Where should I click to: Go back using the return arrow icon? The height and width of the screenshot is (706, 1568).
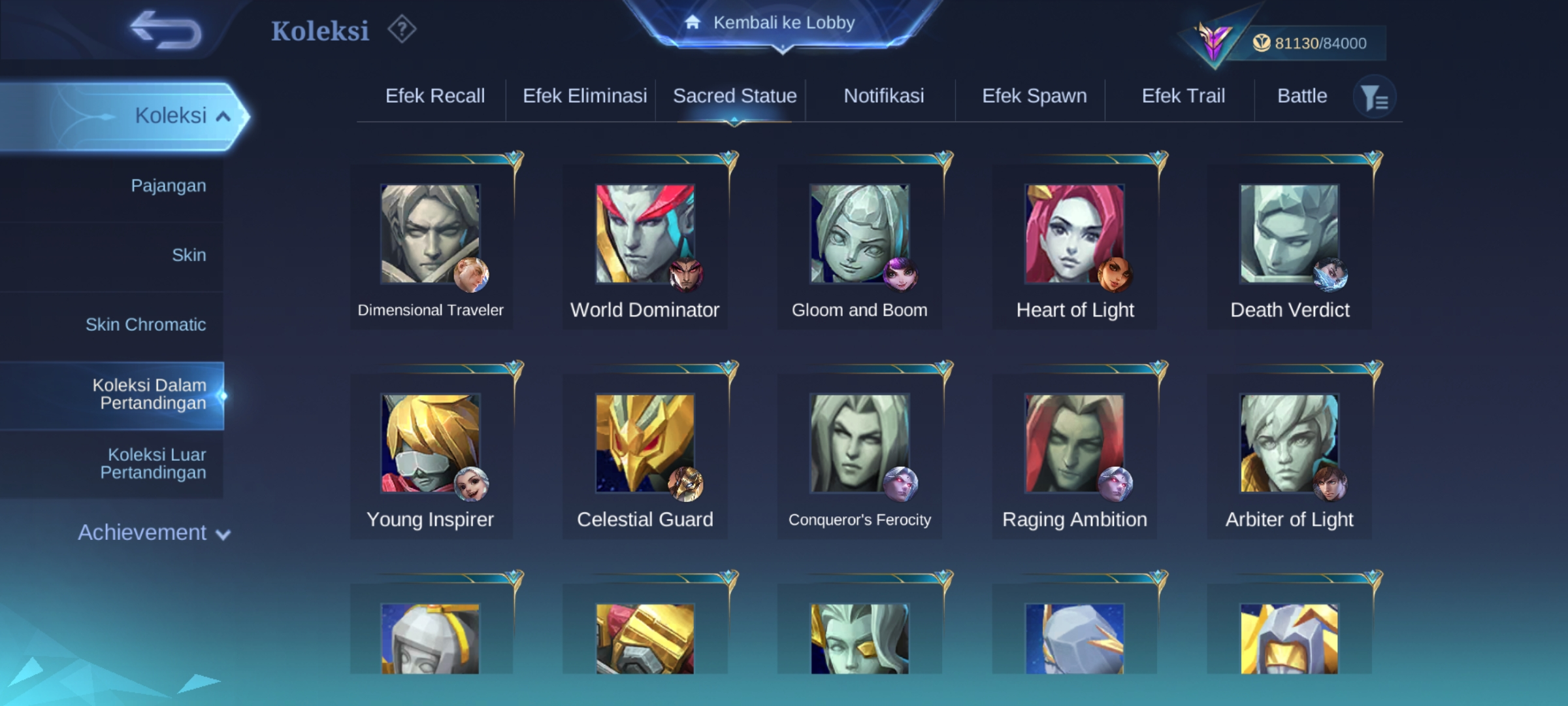[x=165, y=30]
